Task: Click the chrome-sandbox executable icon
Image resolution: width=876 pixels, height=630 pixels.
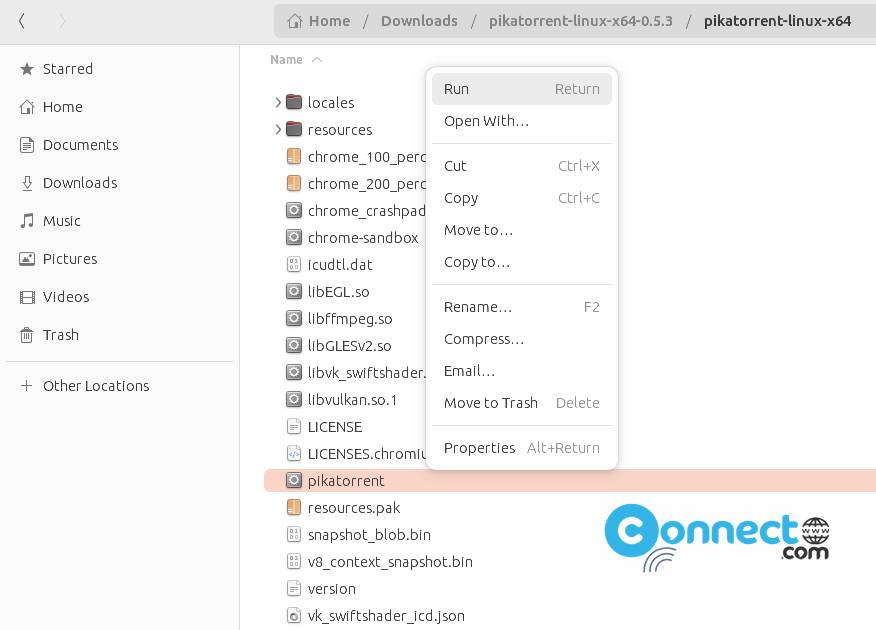Action: point(294,237)
